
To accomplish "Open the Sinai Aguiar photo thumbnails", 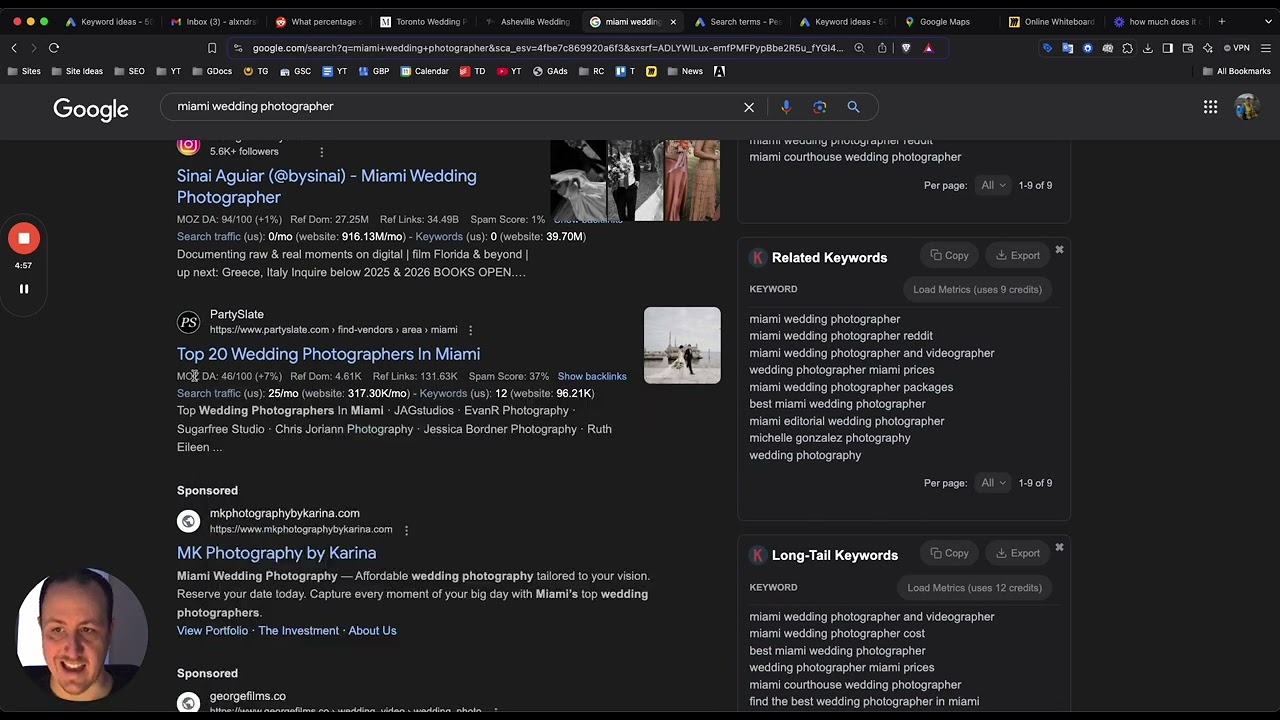I will click(635, 180).
